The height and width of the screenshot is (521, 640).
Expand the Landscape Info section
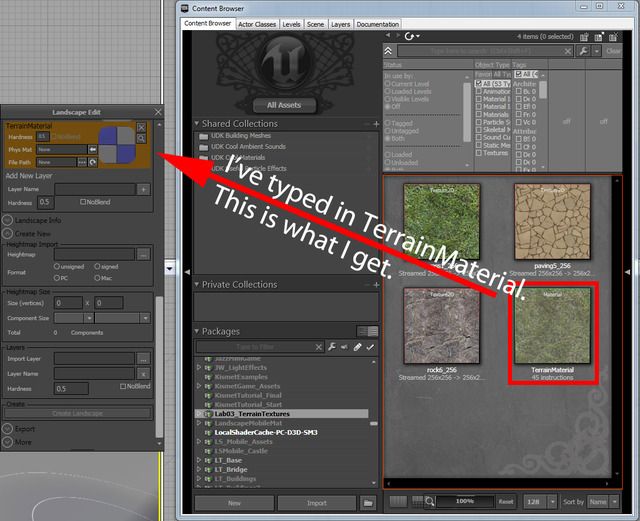(x=8, y=220)
